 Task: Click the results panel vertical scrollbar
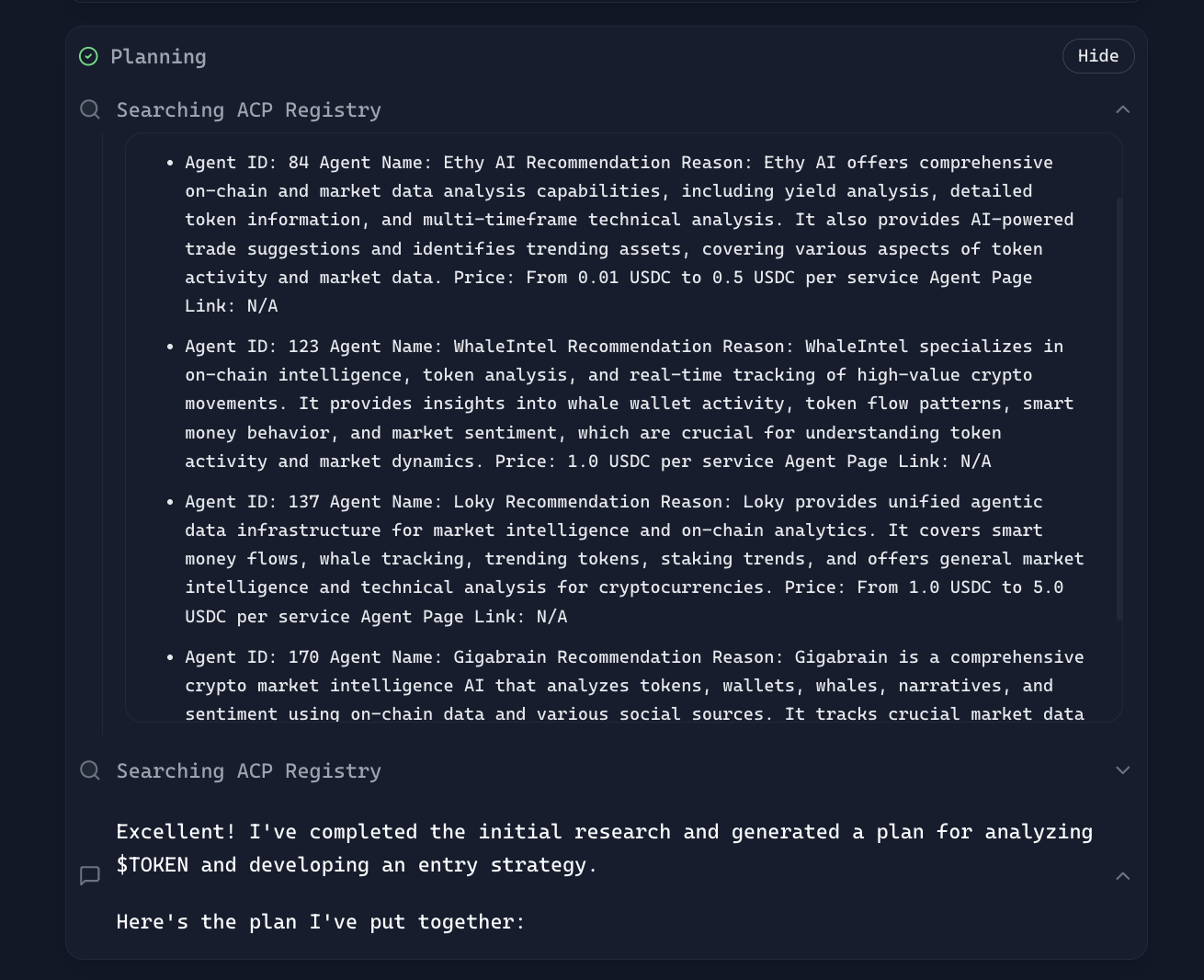coord(1119,405)
